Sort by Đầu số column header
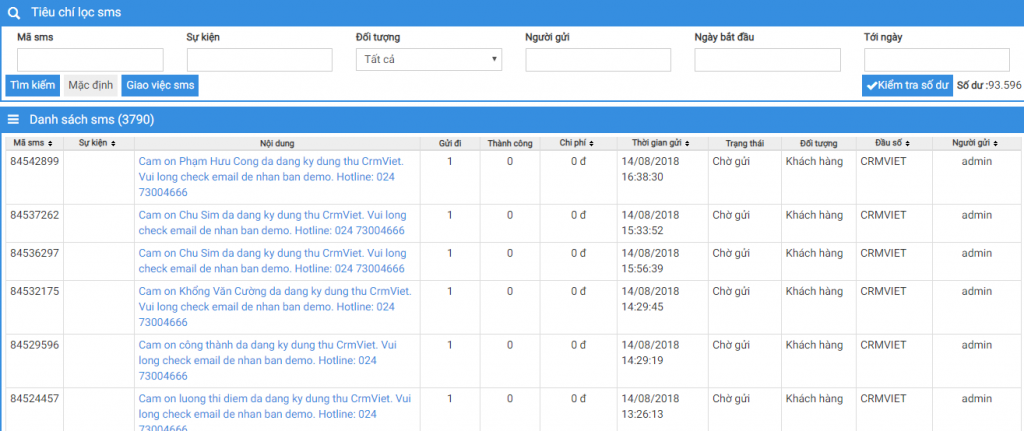The width and height of the screenshot is (1024, 431). (893, 143)
